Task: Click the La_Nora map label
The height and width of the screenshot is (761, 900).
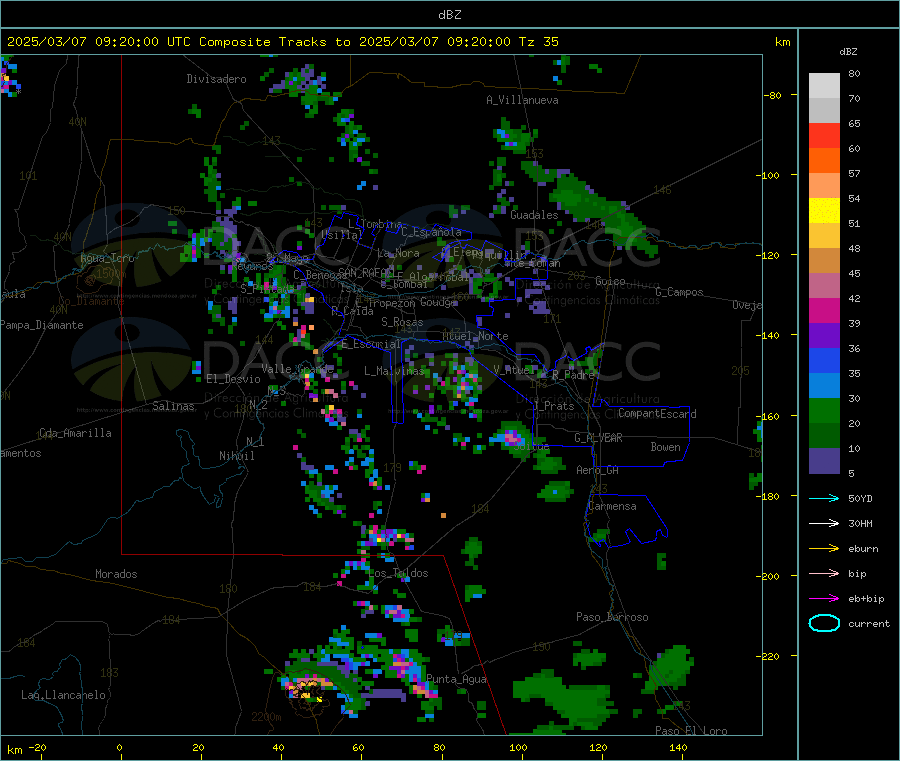Action: pos(398,253)
